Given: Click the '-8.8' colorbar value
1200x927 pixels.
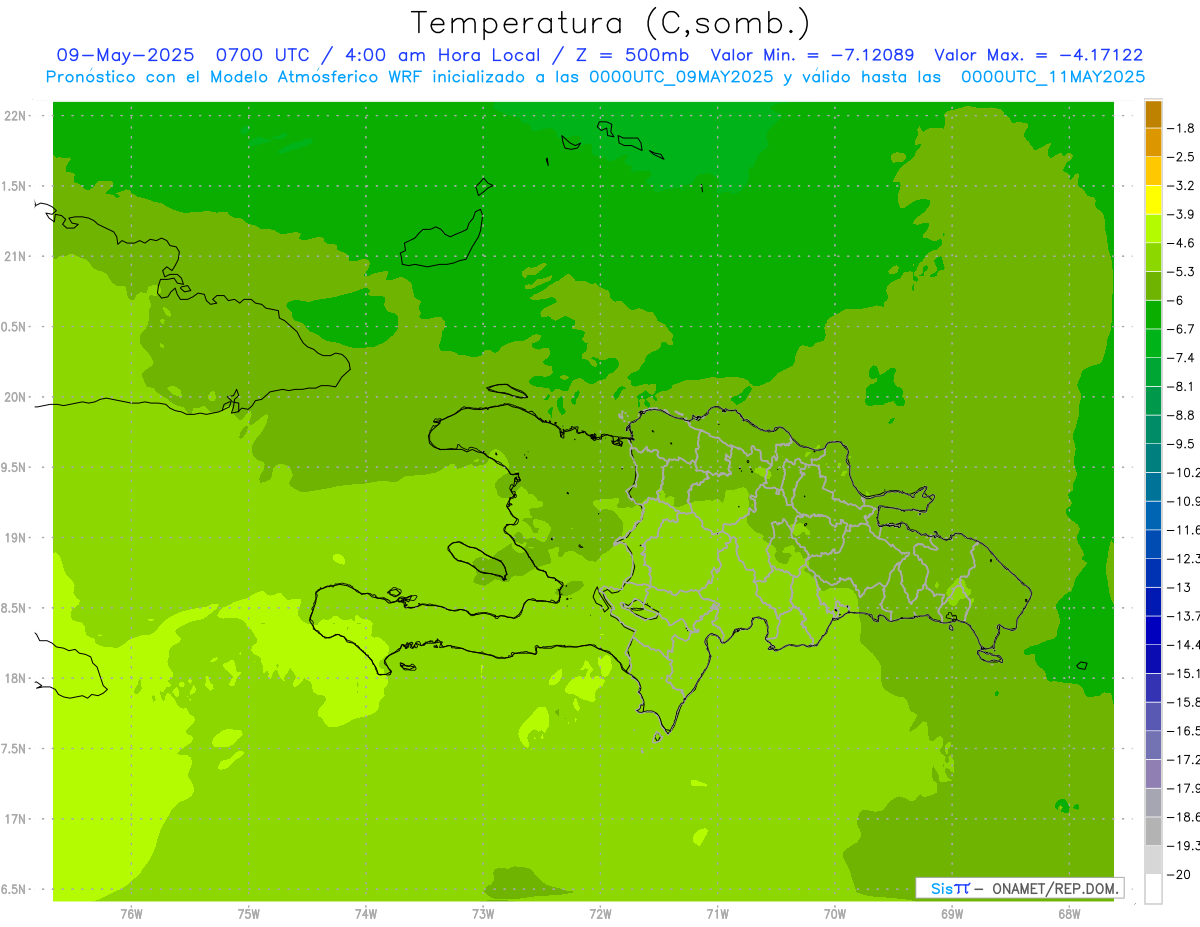Looking at the screenshot, I should pyautogui.click(x=1181, y=415).
